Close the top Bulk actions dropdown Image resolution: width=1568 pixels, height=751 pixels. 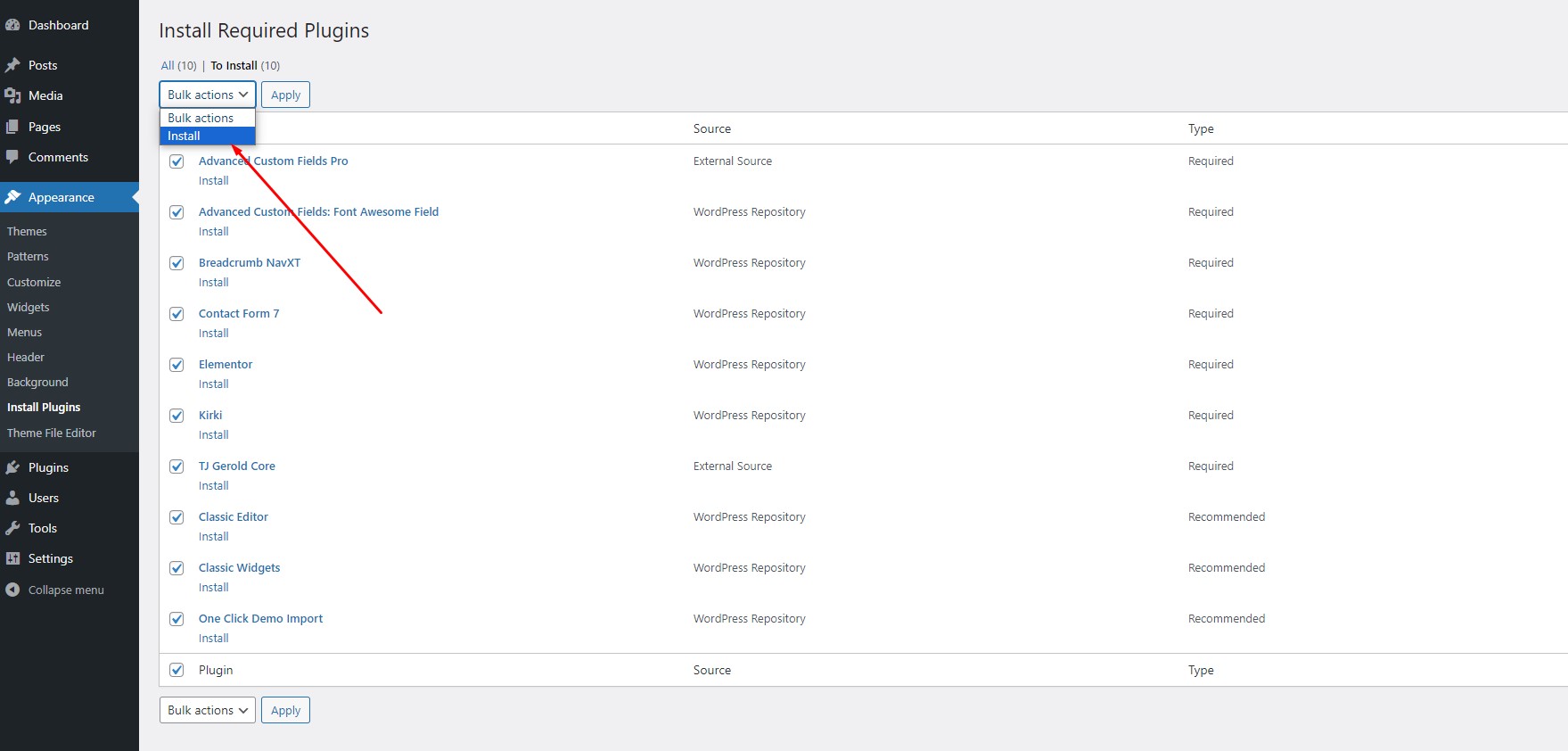pos(208,95)
